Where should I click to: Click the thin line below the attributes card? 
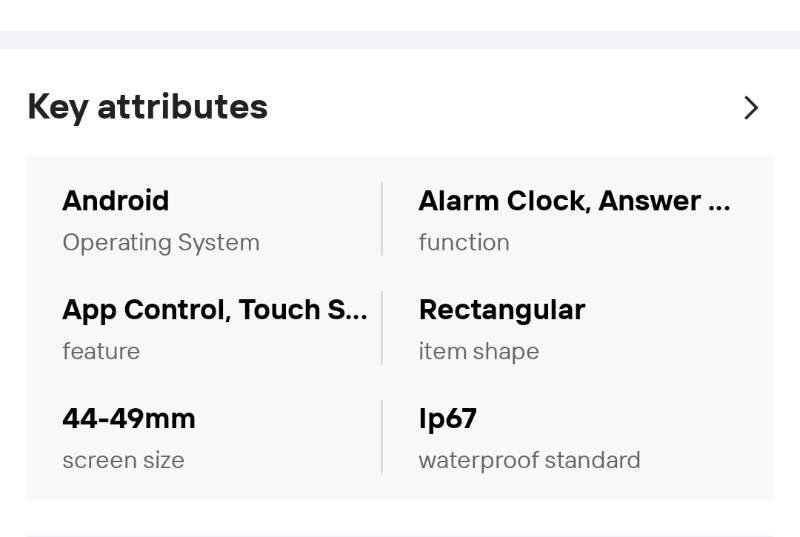pyautogui.click(x=400, y=536)
